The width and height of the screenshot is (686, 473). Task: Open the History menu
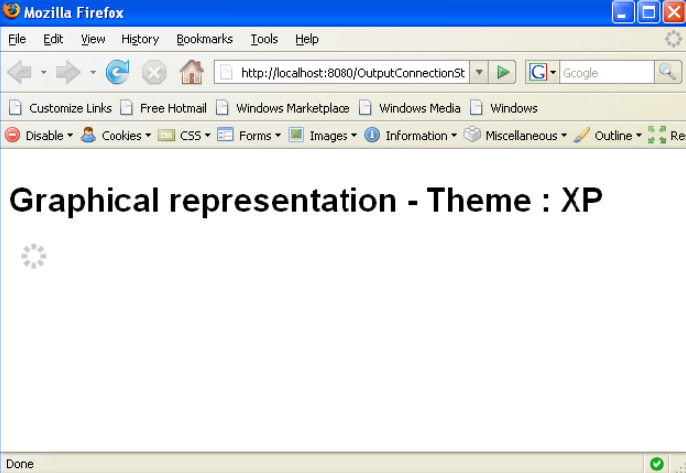(x=140, y=39)
